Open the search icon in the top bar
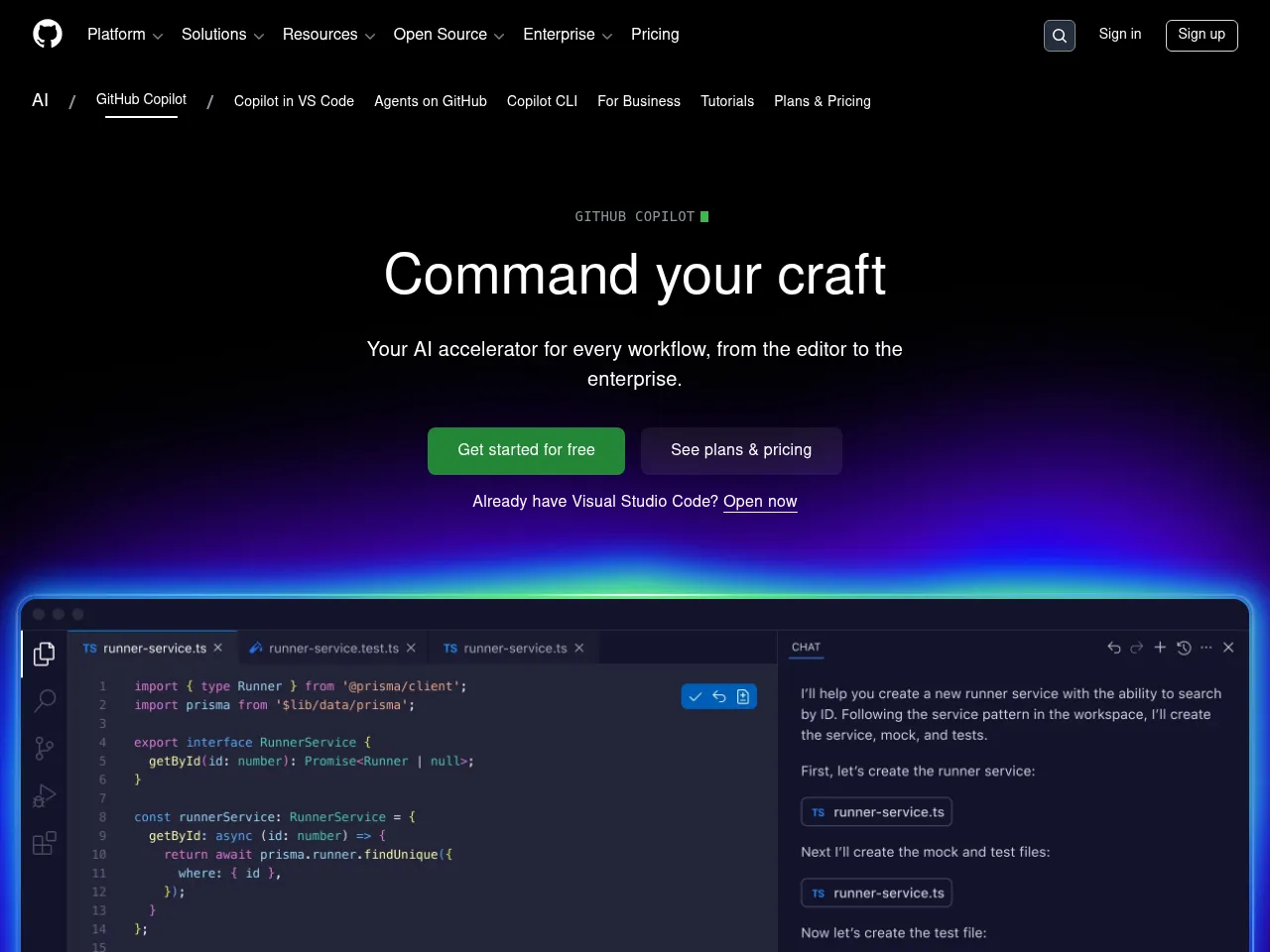This screenshot has height=952, width=1270. pyautogui.click(x=1059, y=35)
